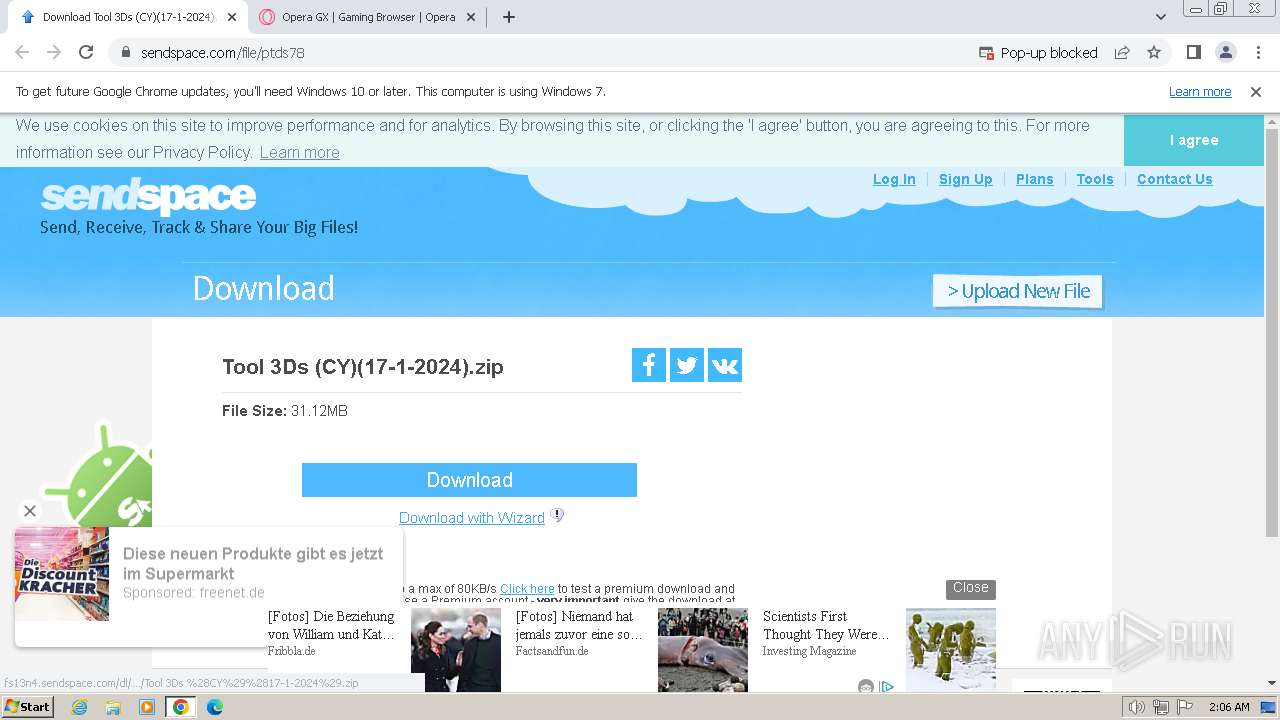
Task: Reload the sendspace page
Action: point(86,52)
